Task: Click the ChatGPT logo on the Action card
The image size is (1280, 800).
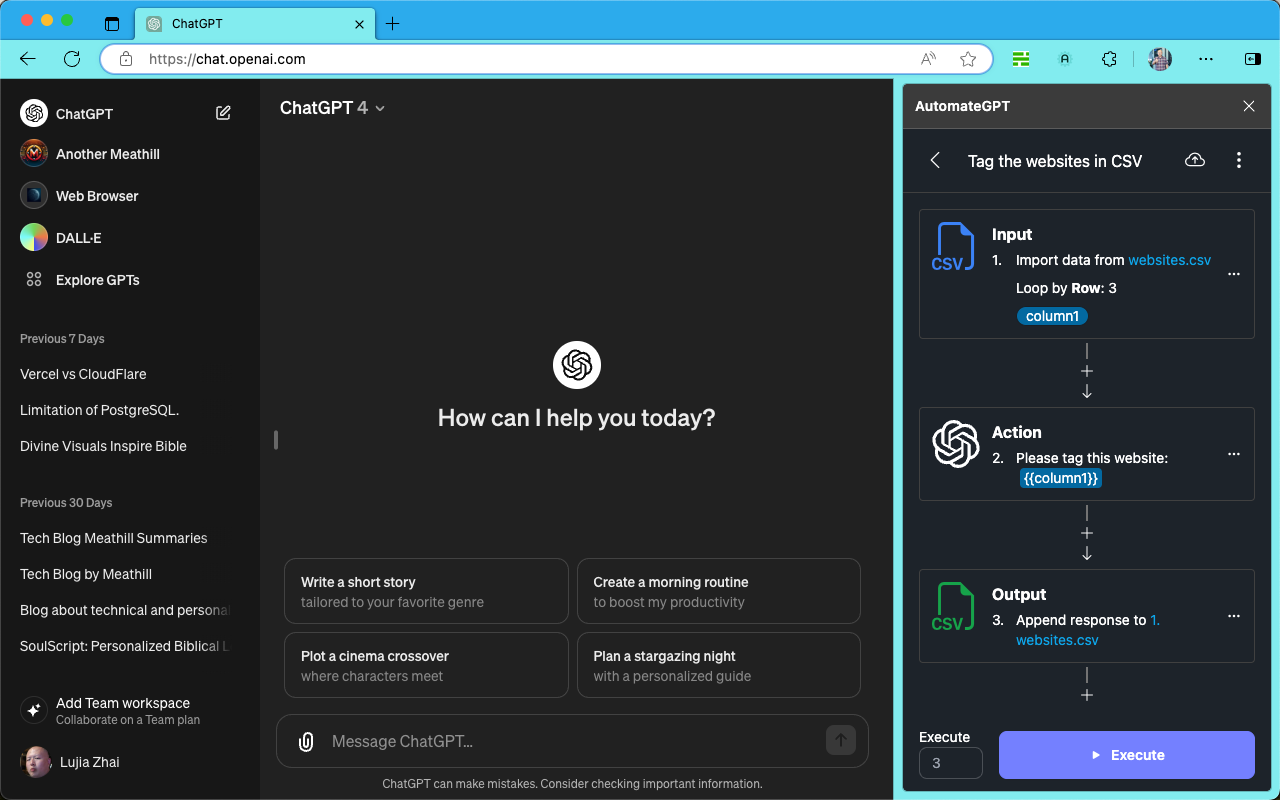Action: coord(955,445)
